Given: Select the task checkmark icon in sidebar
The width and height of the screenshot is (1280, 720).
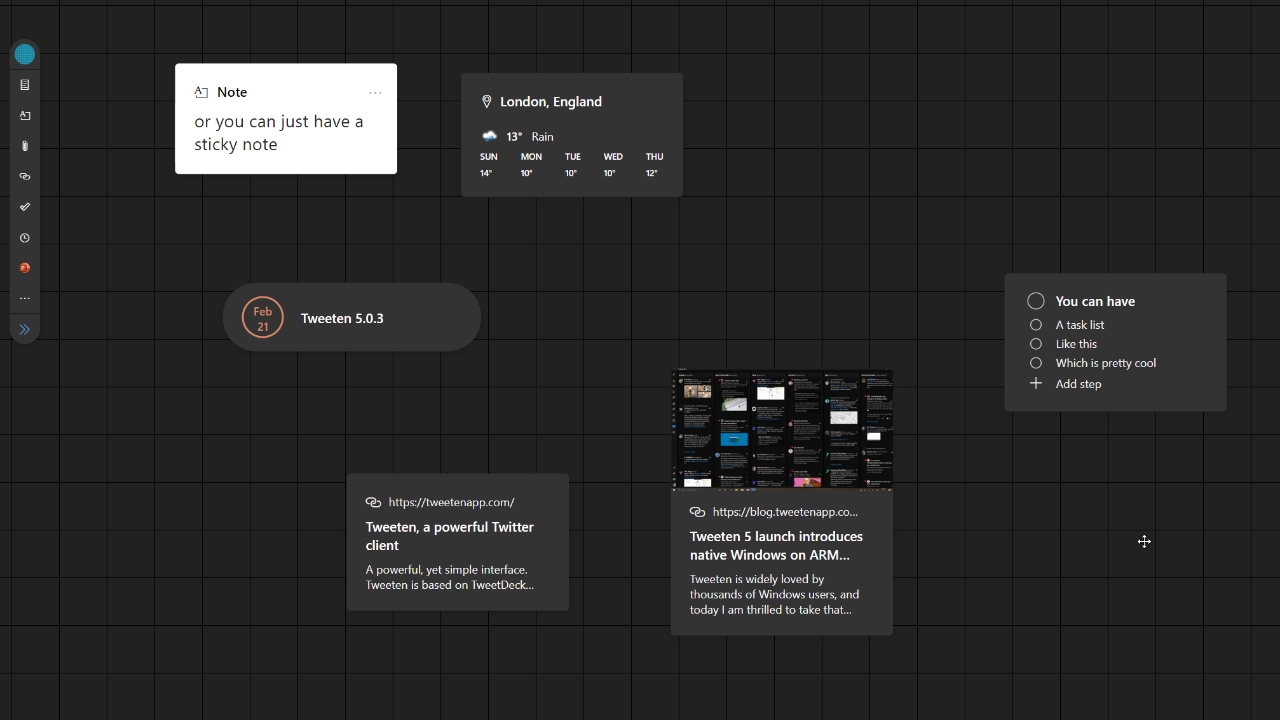Looking at the screenshot, I should [25, 207].
